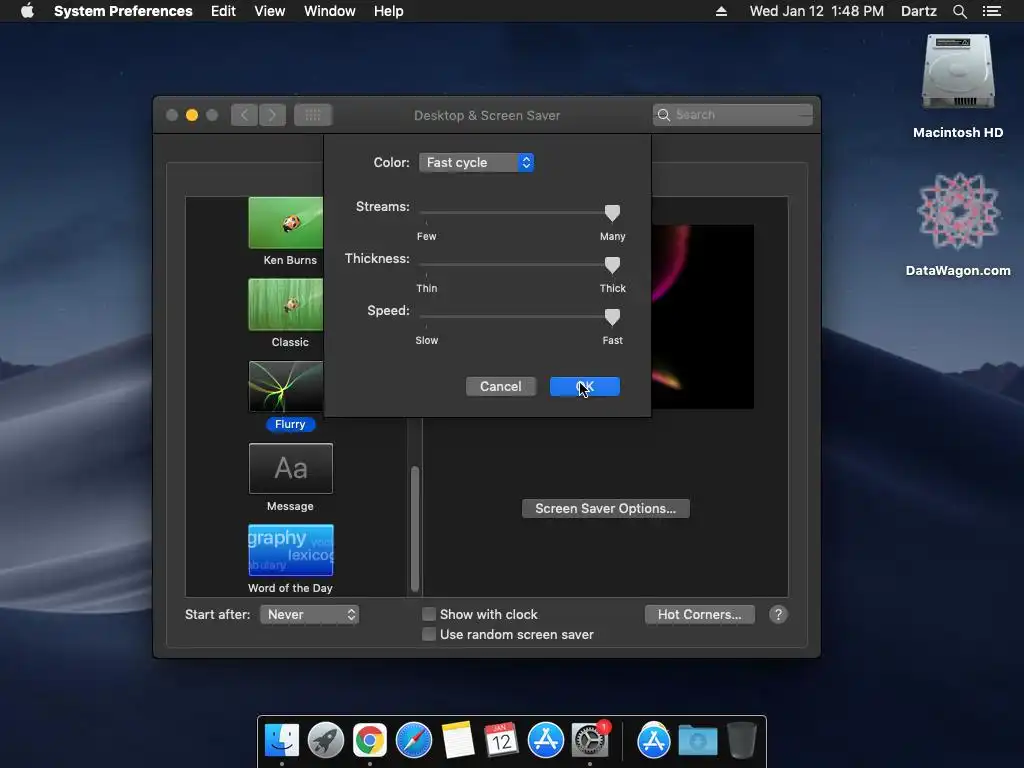Screen dimensions: 1024x768
Task: Open the Start after Never dropdown
Action: [310, 615]
